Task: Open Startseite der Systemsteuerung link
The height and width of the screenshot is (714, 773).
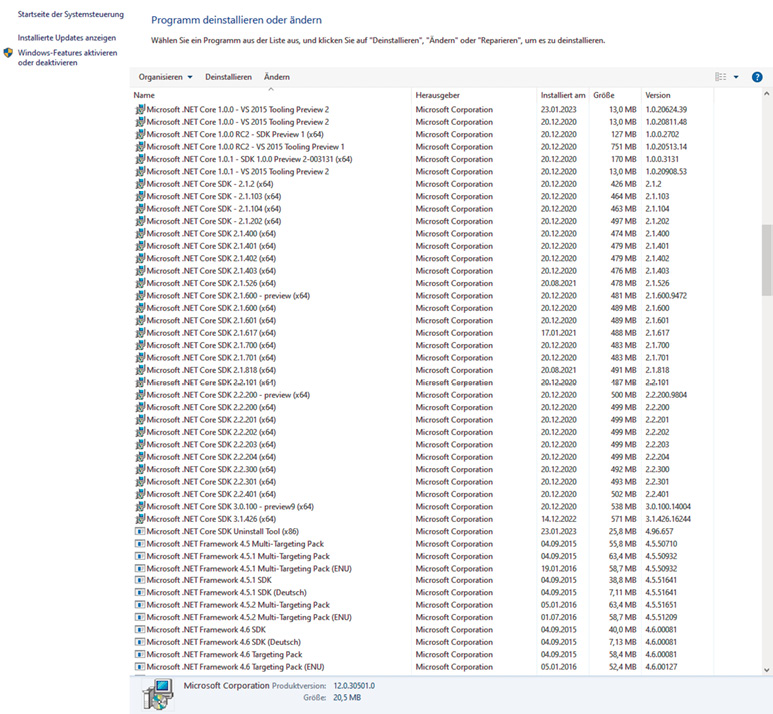Action: pyautogui.click(x=70, y=14)
